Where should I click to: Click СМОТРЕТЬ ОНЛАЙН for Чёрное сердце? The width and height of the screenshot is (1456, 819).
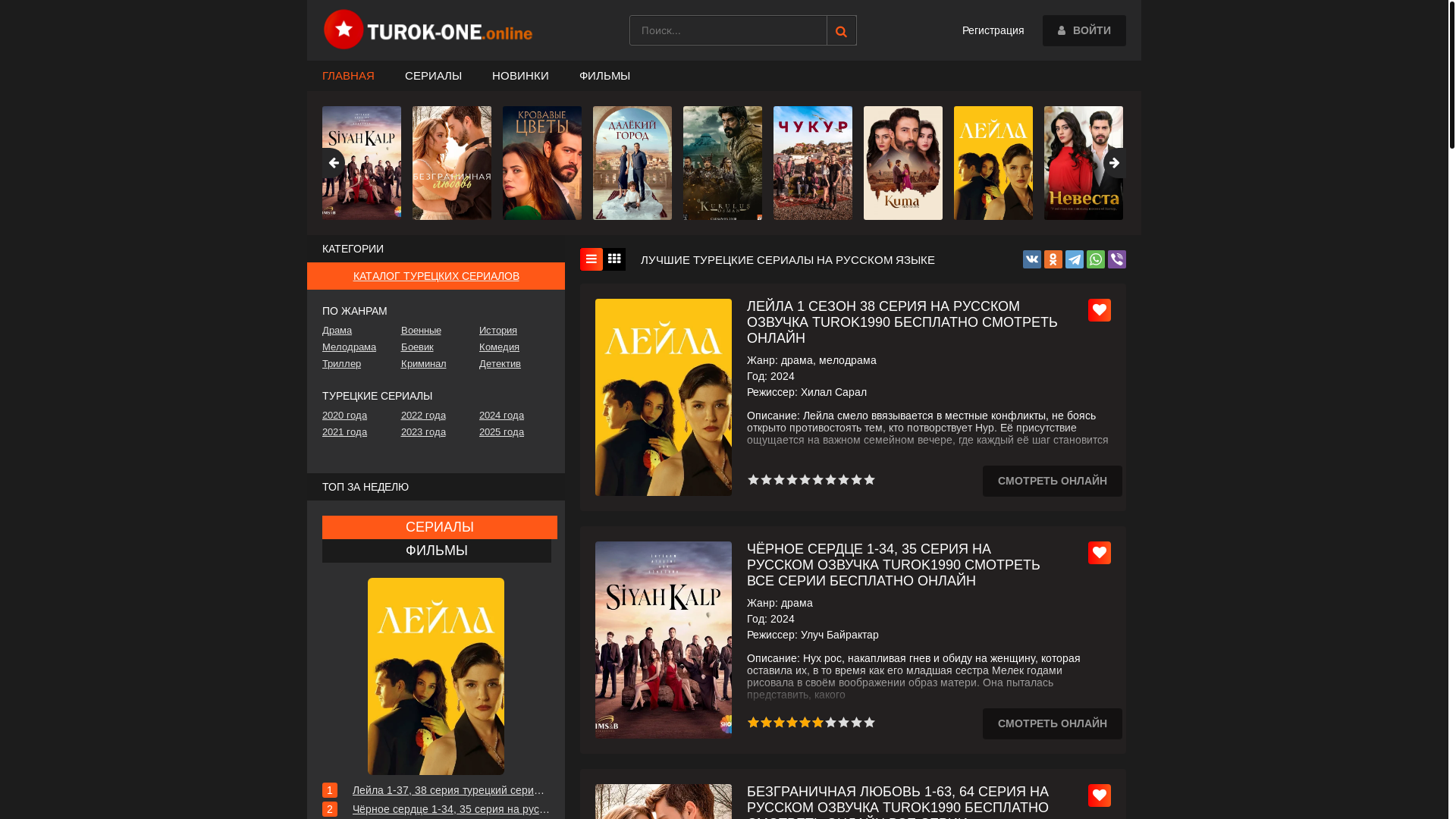click(x=1052, y=723)
